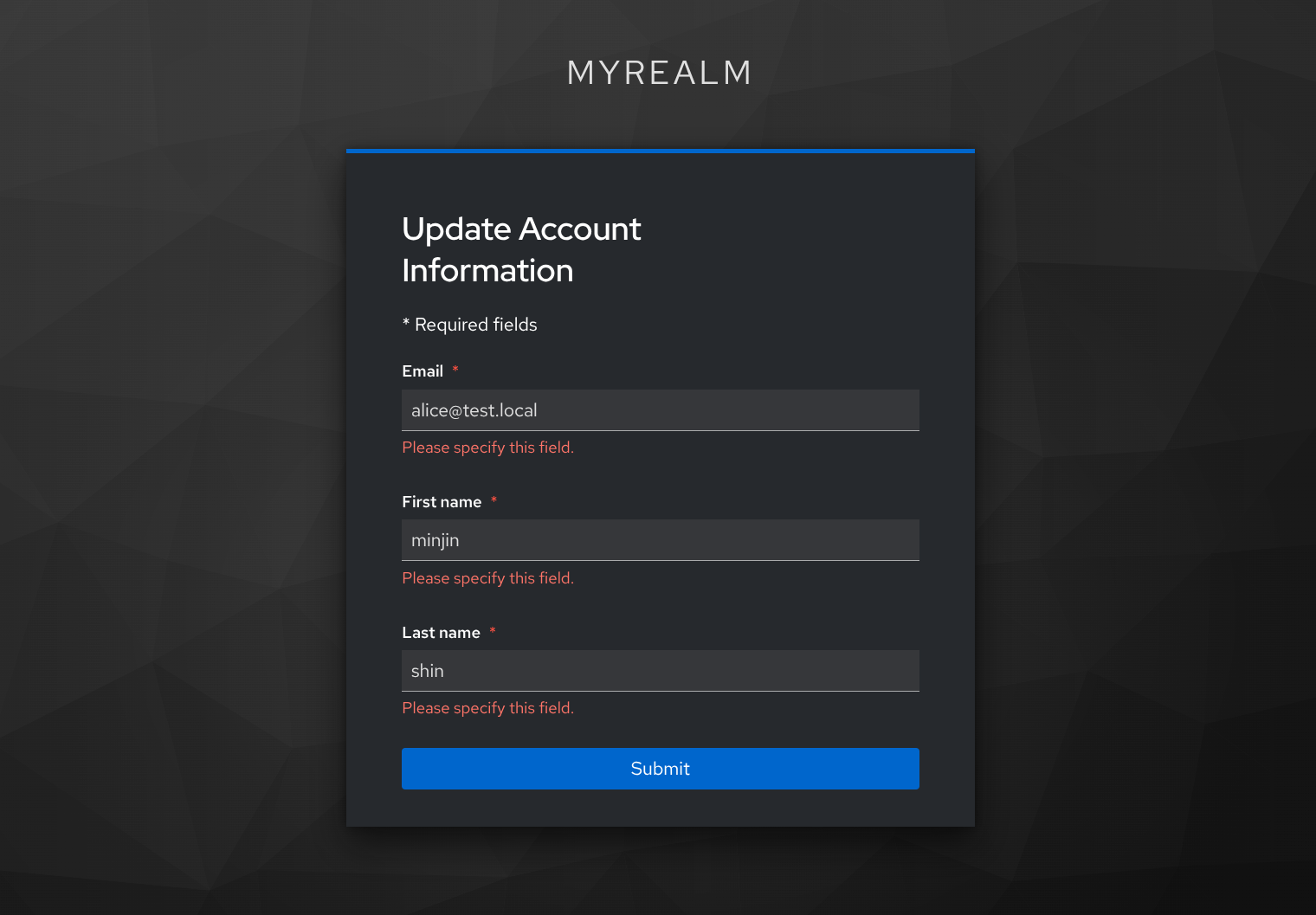Click the error message under Last name field

[488, 708]
